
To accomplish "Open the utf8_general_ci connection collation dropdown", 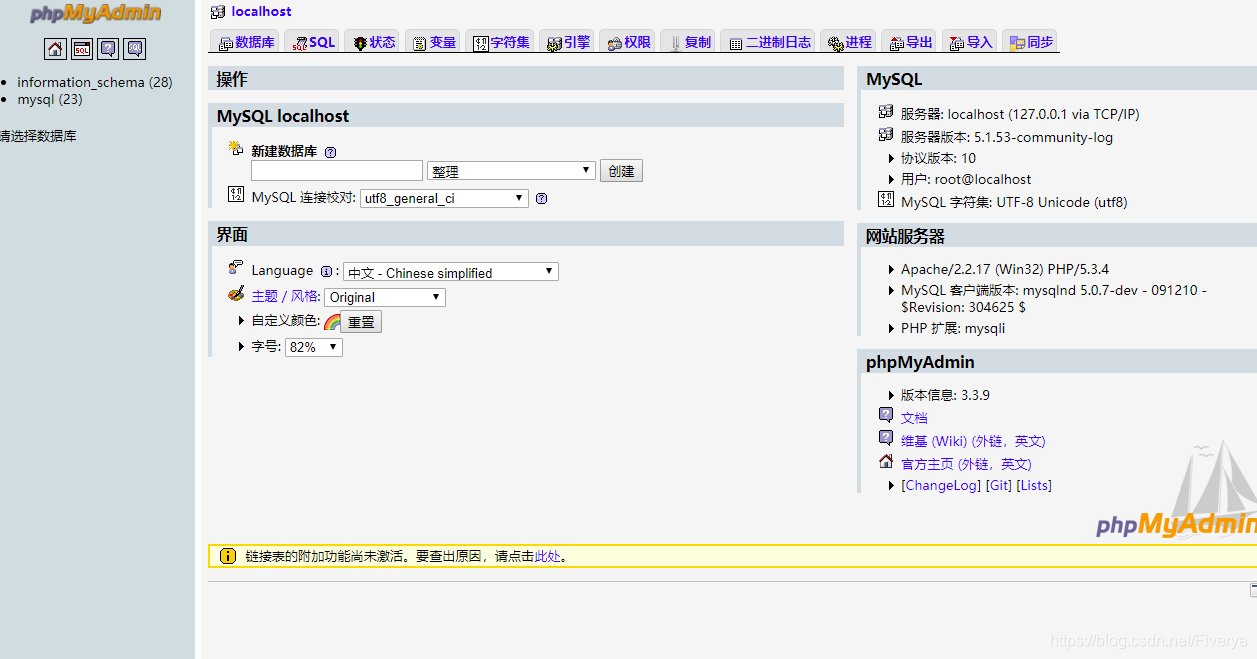I will [444, 198].
